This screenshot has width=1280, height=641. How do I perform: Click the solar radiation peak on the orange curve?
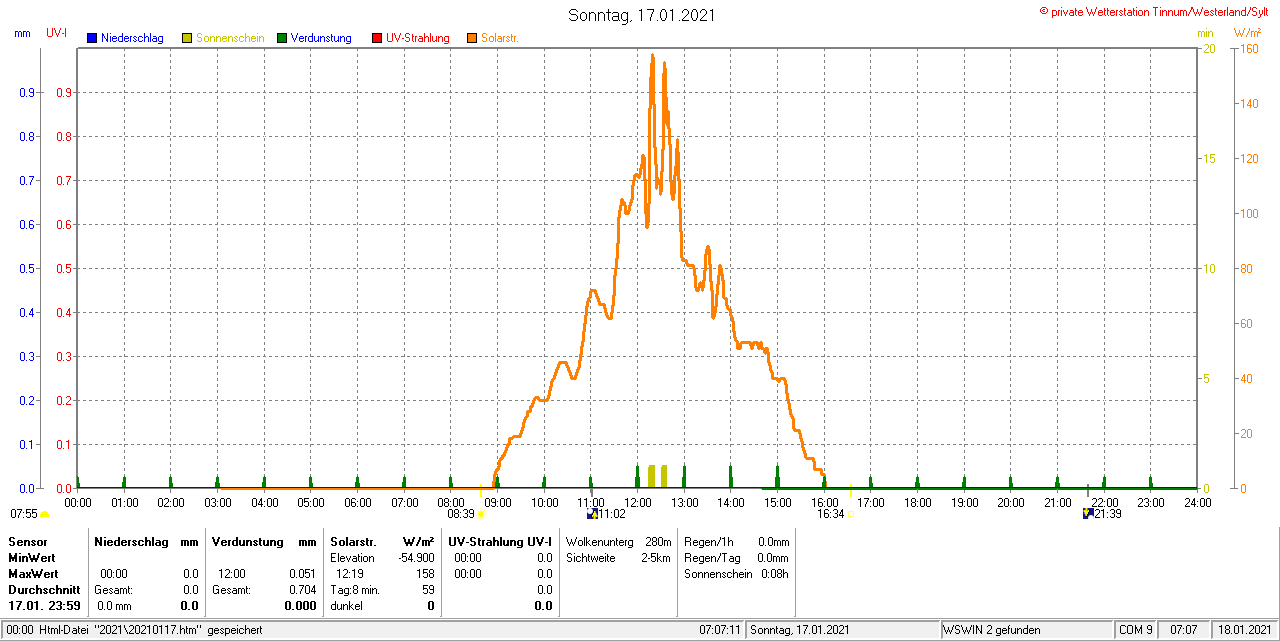click(652, 56)
